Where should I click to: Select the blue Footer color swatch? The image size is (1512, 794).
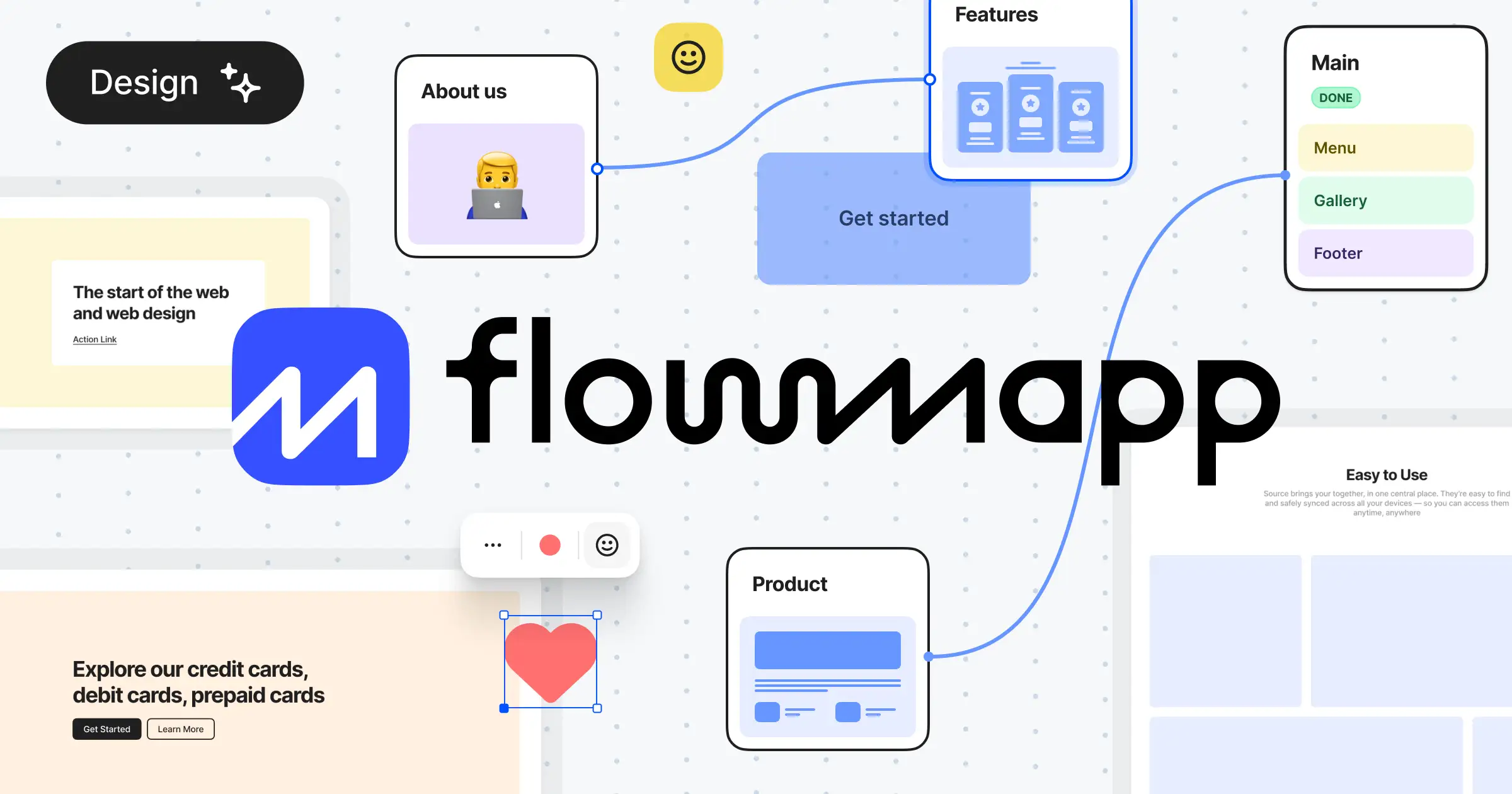(x=1389, y=252)
